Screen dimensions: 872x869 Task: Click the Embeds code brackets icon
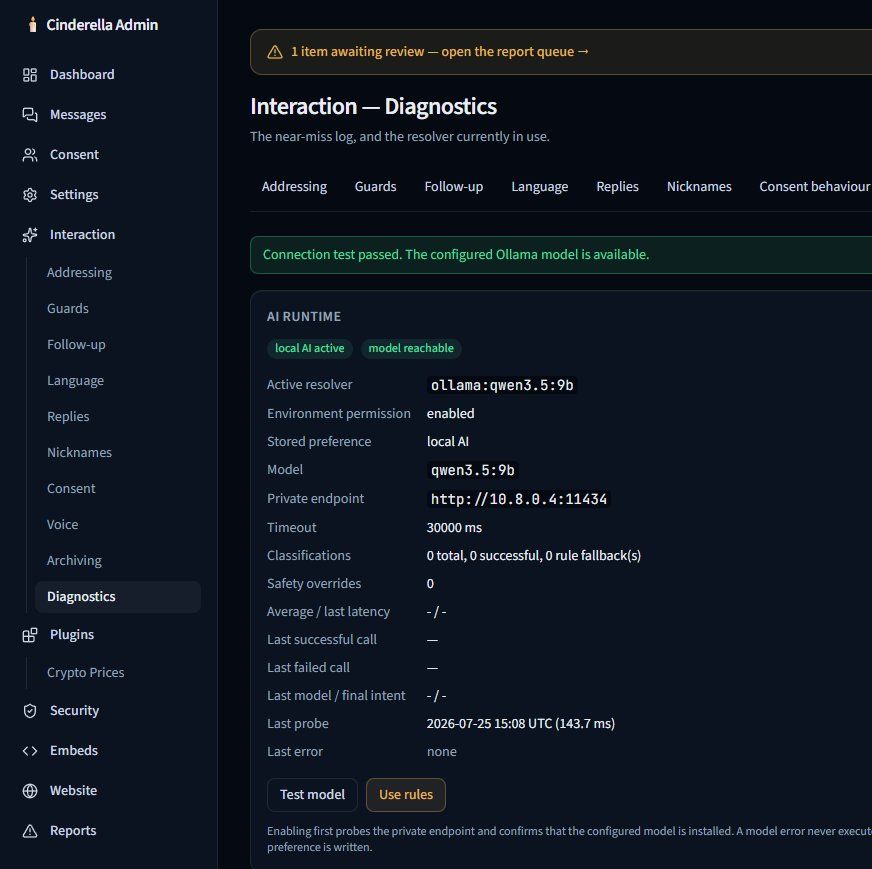coord(30,751)
